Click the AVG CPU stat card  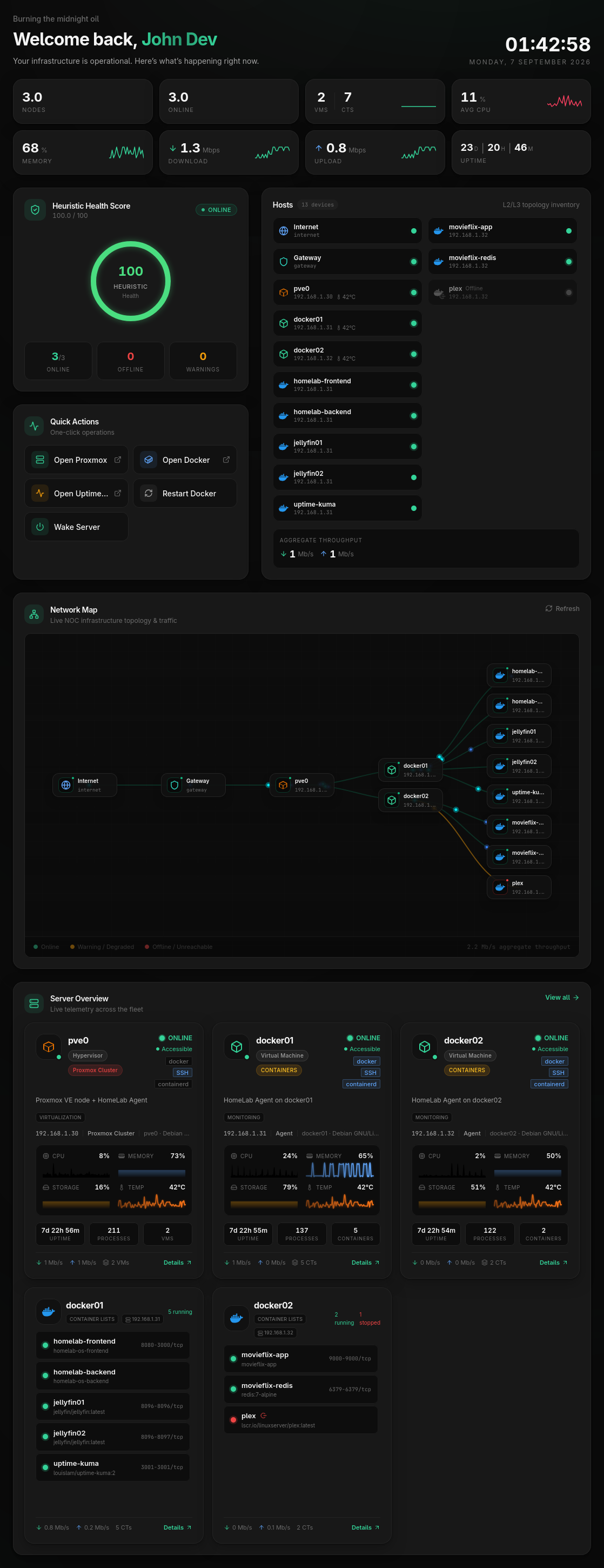coord(521,101)
